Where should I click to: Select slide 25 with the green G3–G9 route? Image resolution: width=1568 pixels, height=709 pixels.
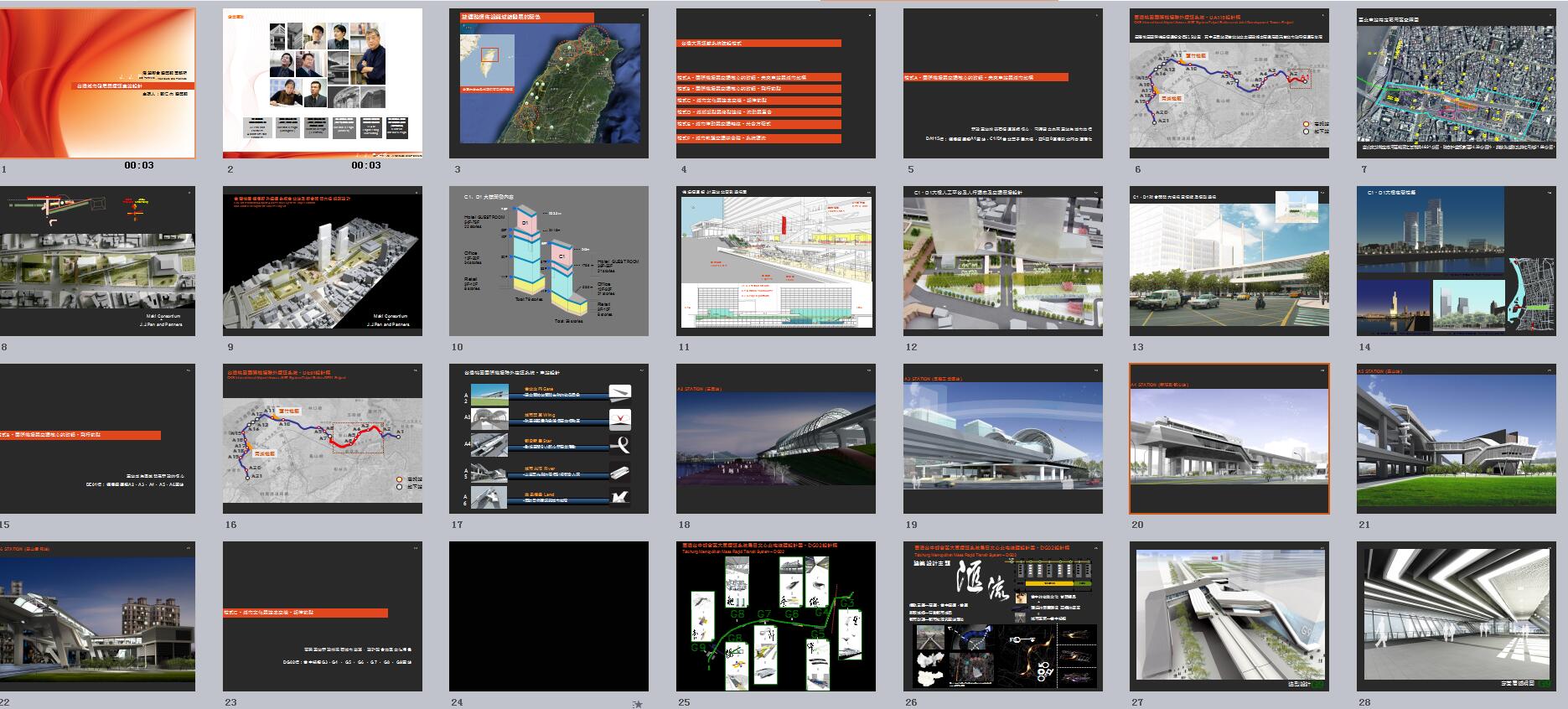coord(776,616)
